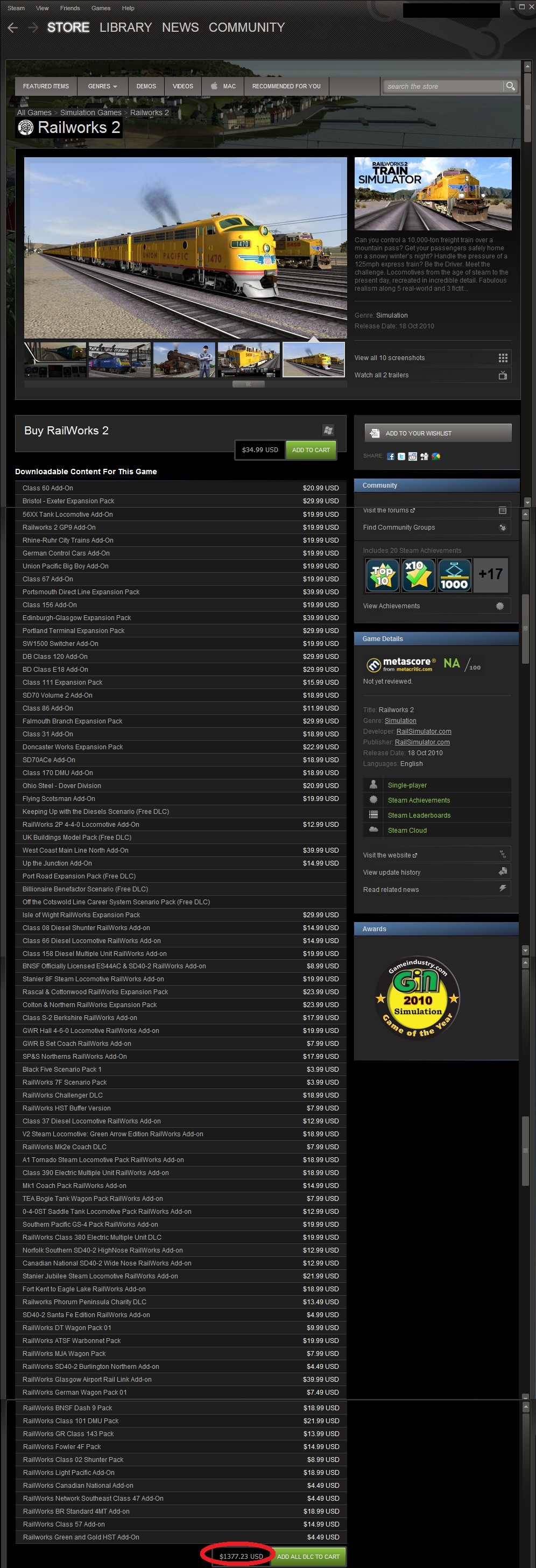Viewport: 536px width, 1568px height.
Task: Click the icon at the right of Visit the forums
Action: pos(503,510)
